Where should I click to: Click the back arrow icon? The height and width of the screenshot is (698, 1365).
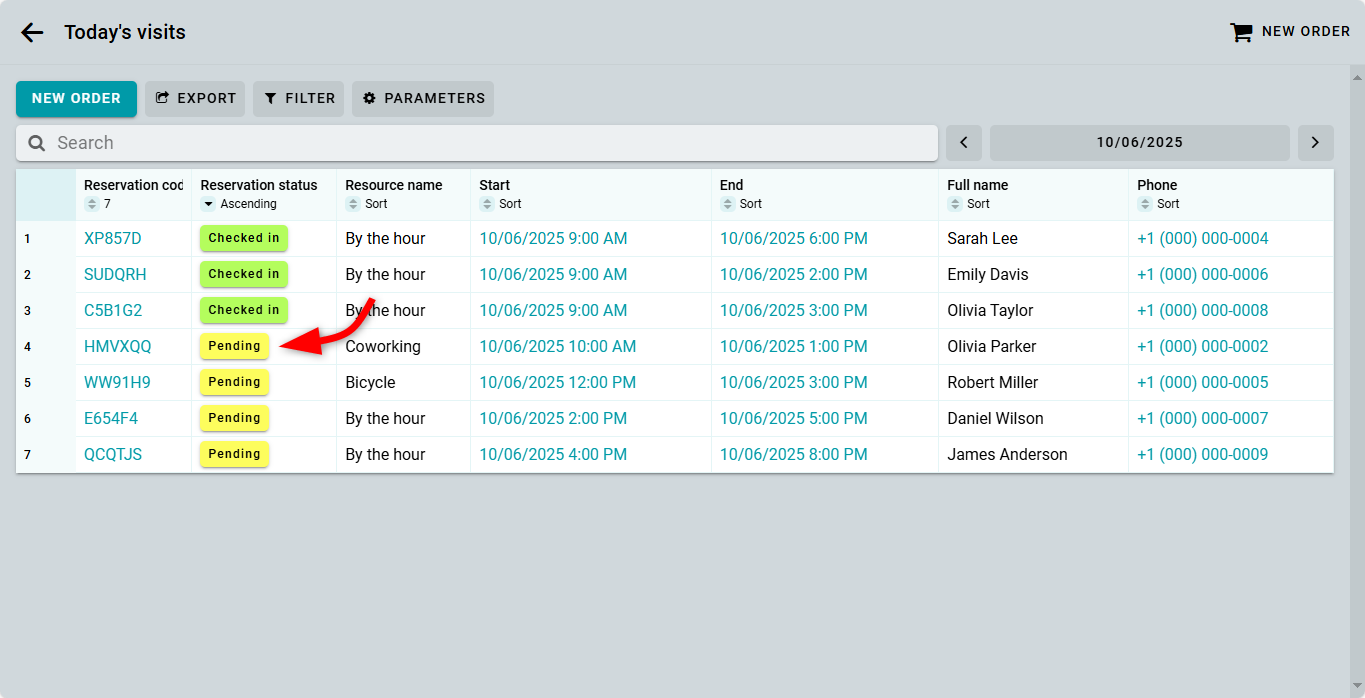point(32,32)
